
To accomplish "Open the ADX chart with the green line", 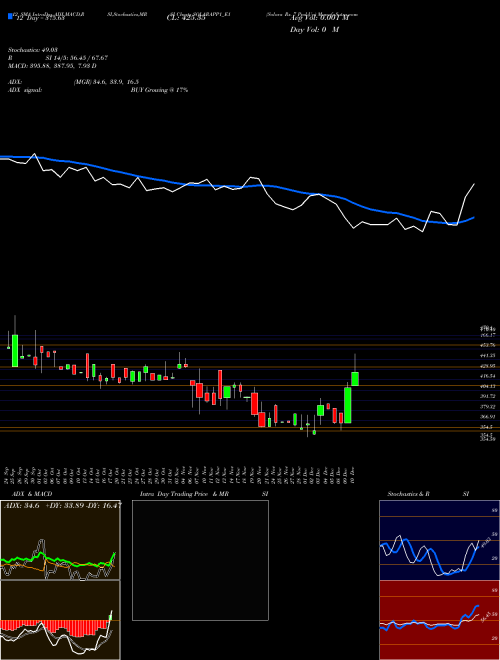I will coord(60,540).
